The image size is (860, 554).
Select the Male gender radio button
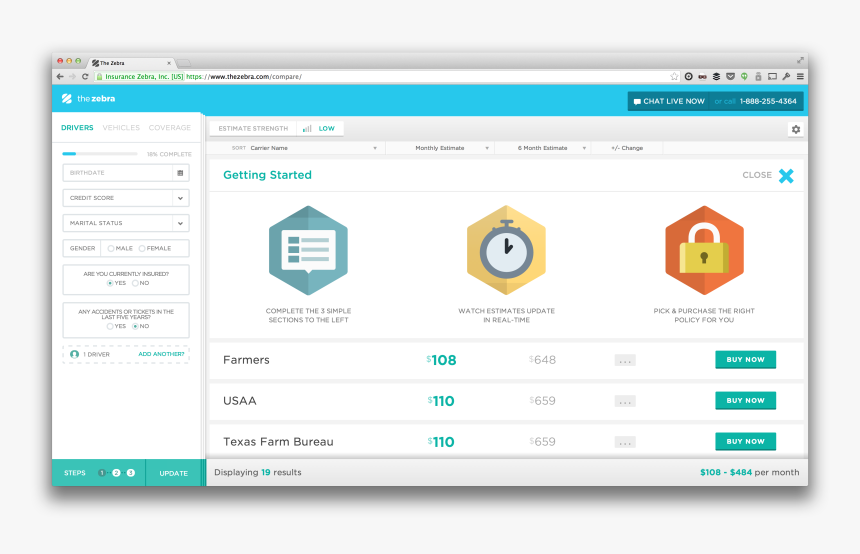pos(111,248)
